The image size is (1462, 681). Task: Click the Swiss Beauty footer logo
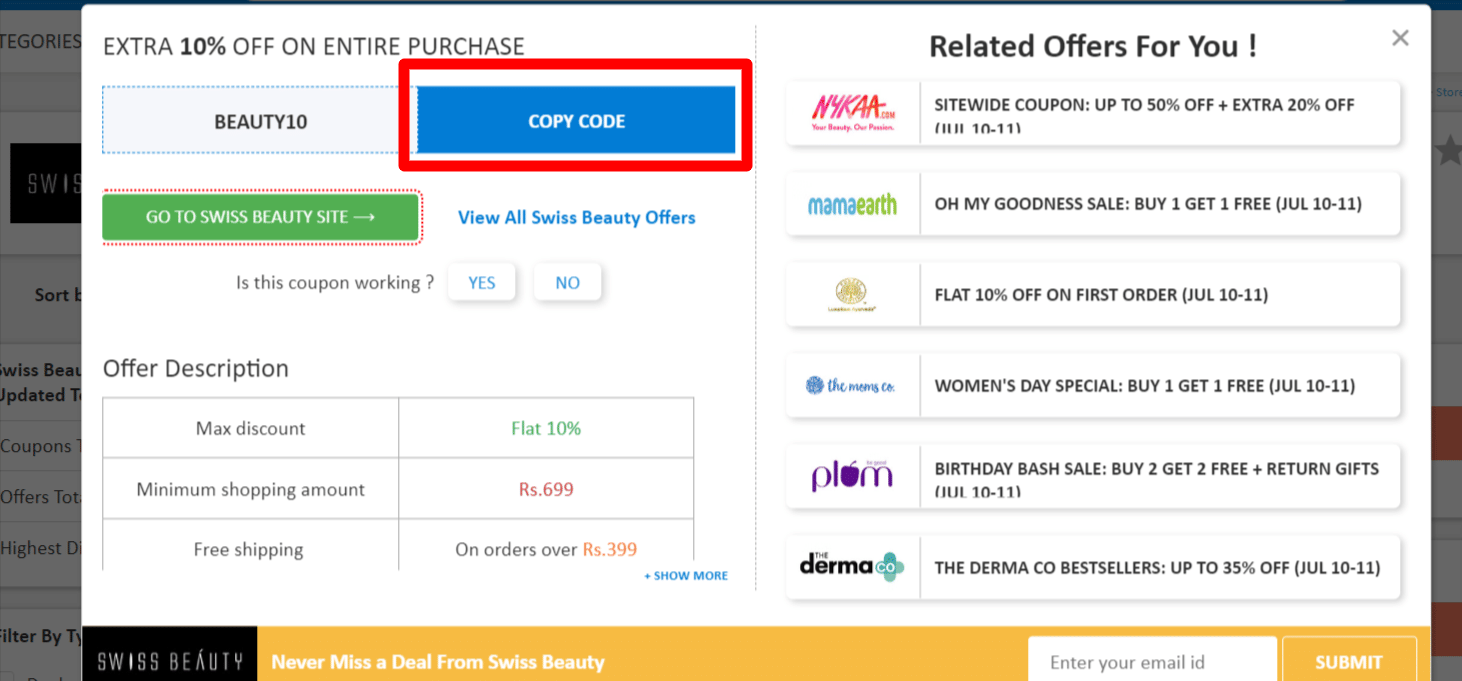[170, 660]
